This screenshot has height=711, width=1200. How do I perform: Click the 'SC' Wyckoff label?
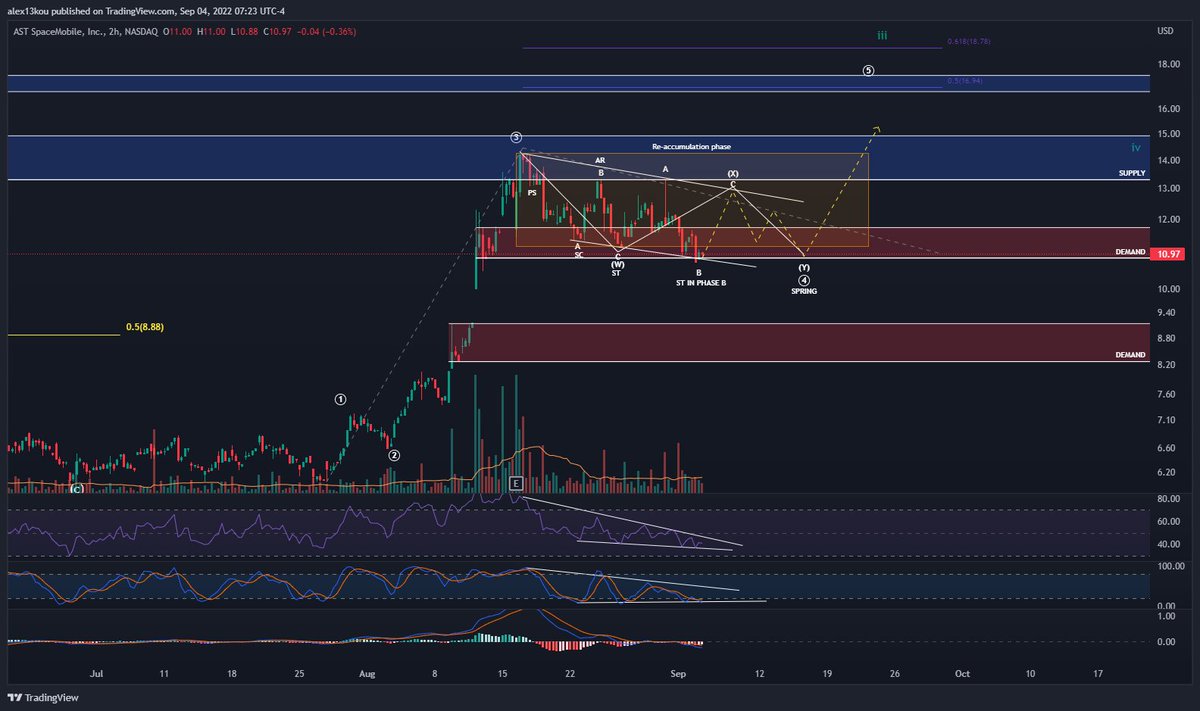point(579,255)
